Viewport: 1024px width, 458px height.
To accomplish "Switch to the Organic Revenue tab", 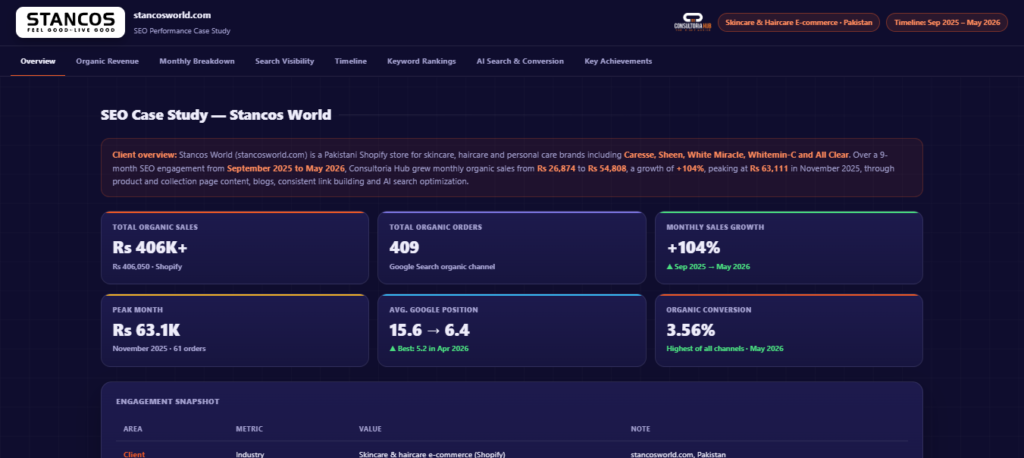I will coord(107,61).
